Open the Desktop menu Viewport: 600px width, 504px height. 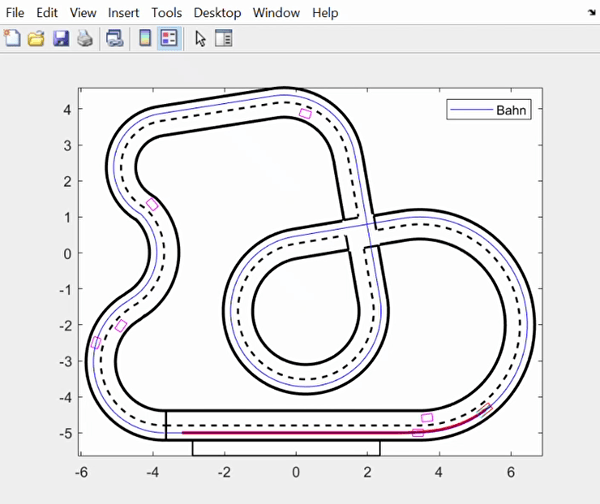click(x=217, y=13)
